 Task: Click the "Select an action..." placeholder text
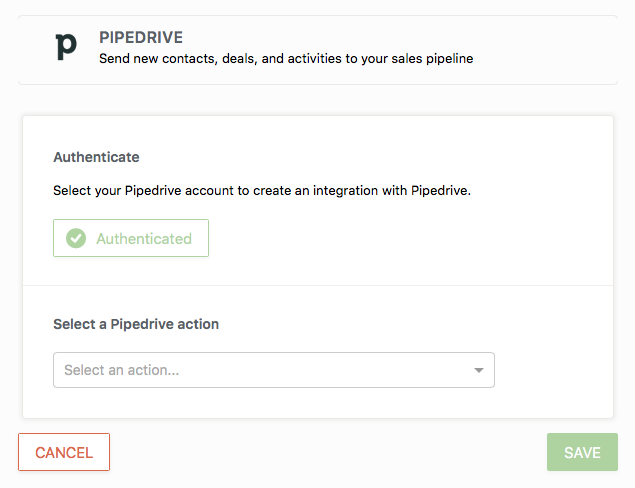pos(122,370)
